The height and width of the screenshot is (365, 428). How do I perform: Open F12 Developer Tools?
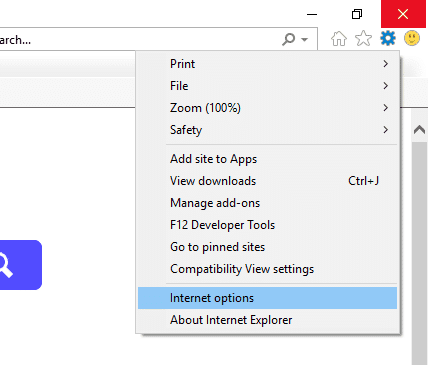click(267, 225)
